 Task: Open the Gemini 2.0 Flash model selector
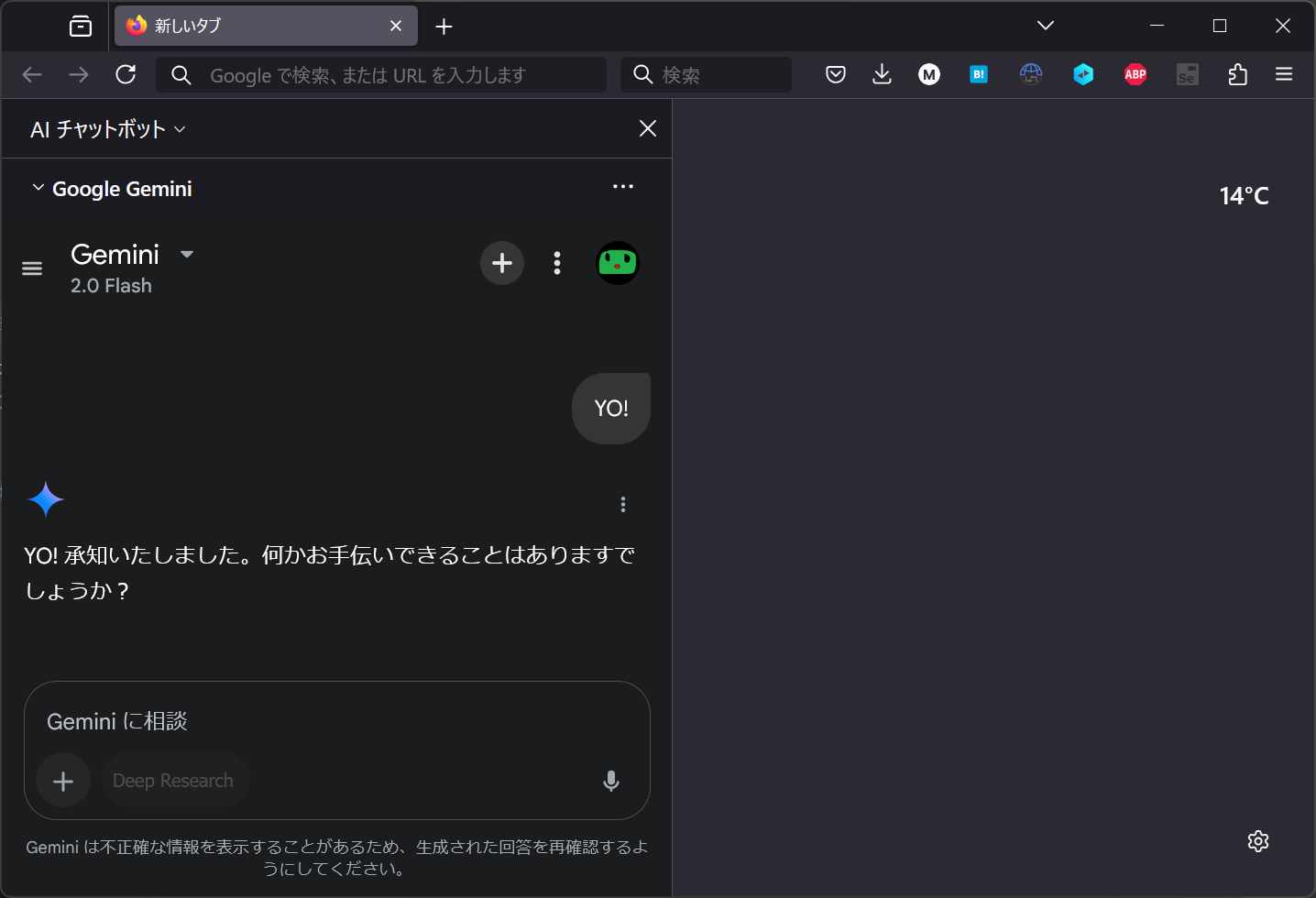point(132,268)
